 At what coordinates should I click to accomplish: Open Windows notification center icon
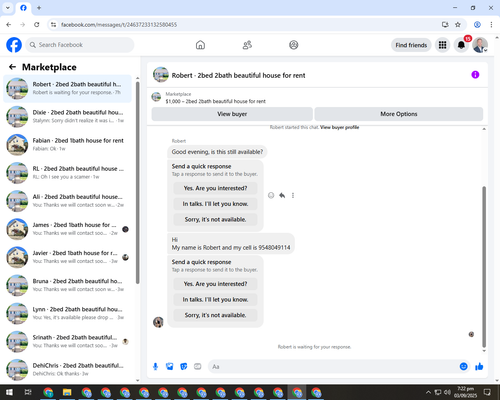point(487,392)
